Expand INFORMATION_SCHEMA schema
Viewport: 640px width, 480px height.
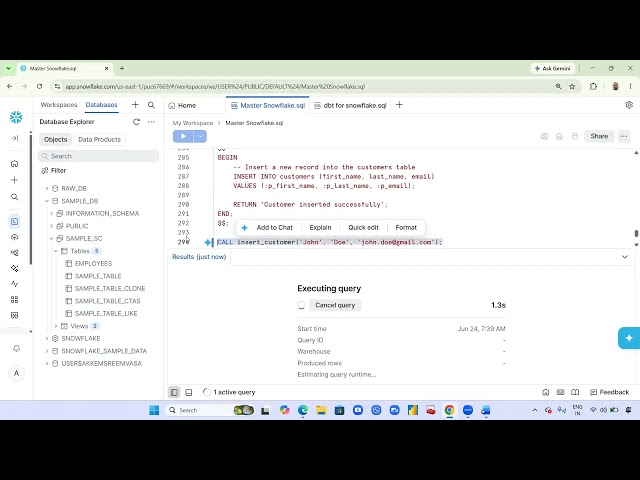click(51, 213)
